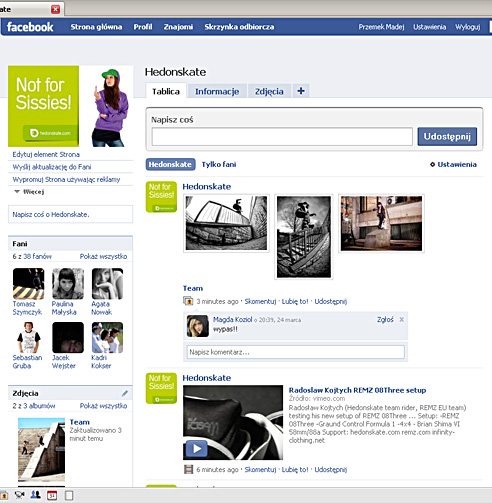
Task: Open the fisheye rail skating photo
Action: pos(226,223)
